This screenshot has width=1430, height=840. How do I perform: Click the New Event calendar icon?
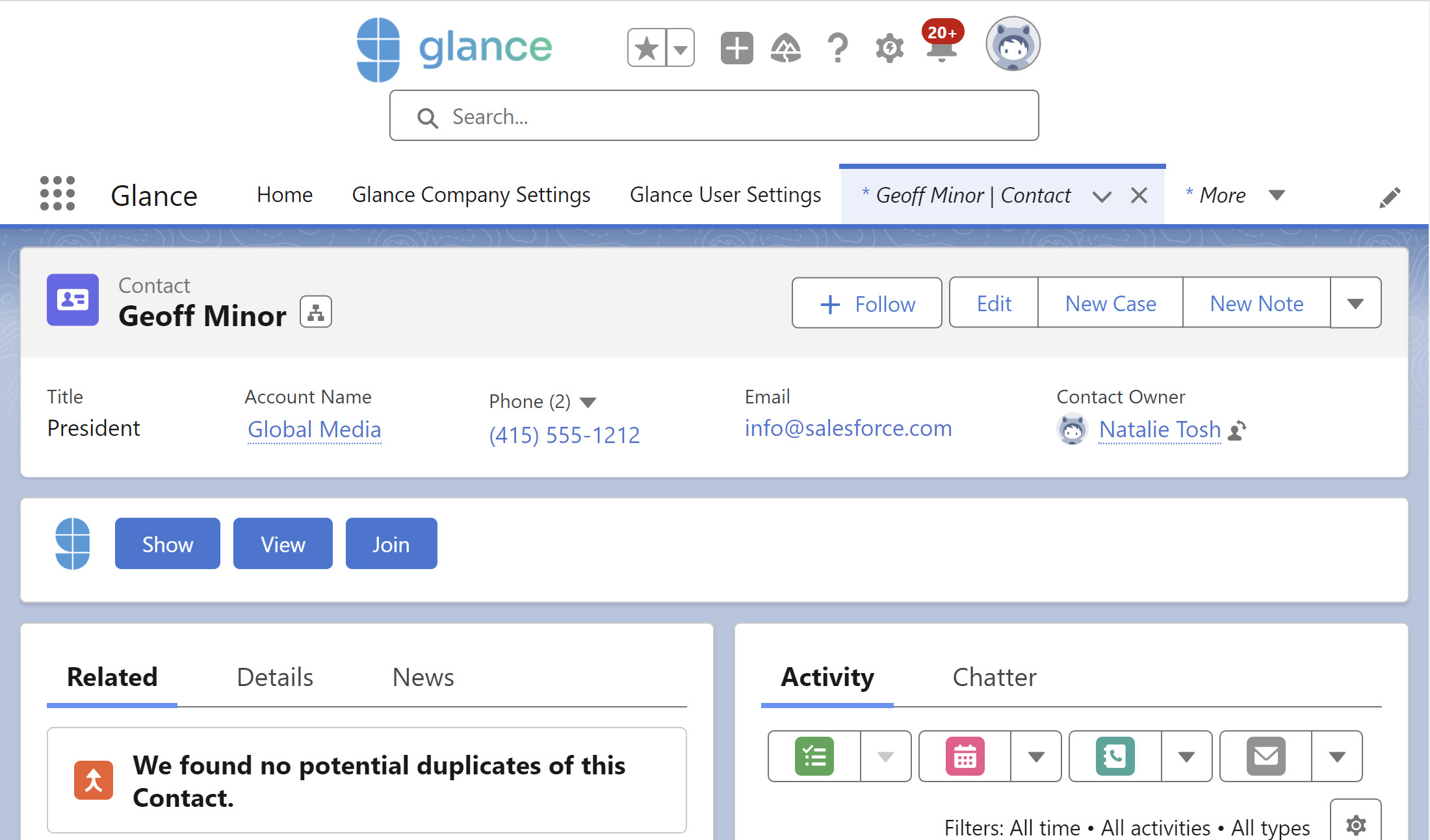(965, 756)
